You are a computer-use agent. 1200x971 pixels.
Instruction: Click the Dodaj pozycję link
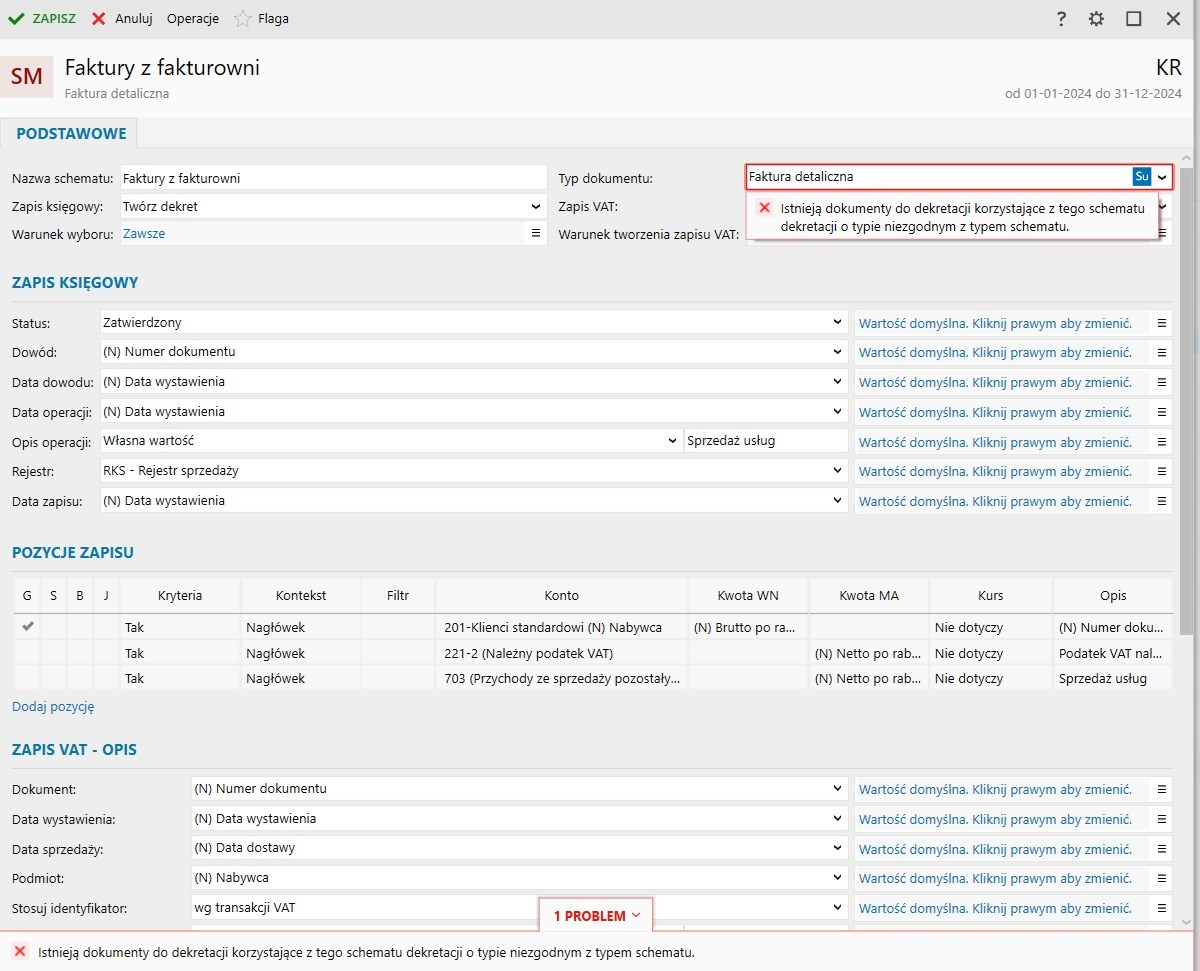[x=53, y=706]
